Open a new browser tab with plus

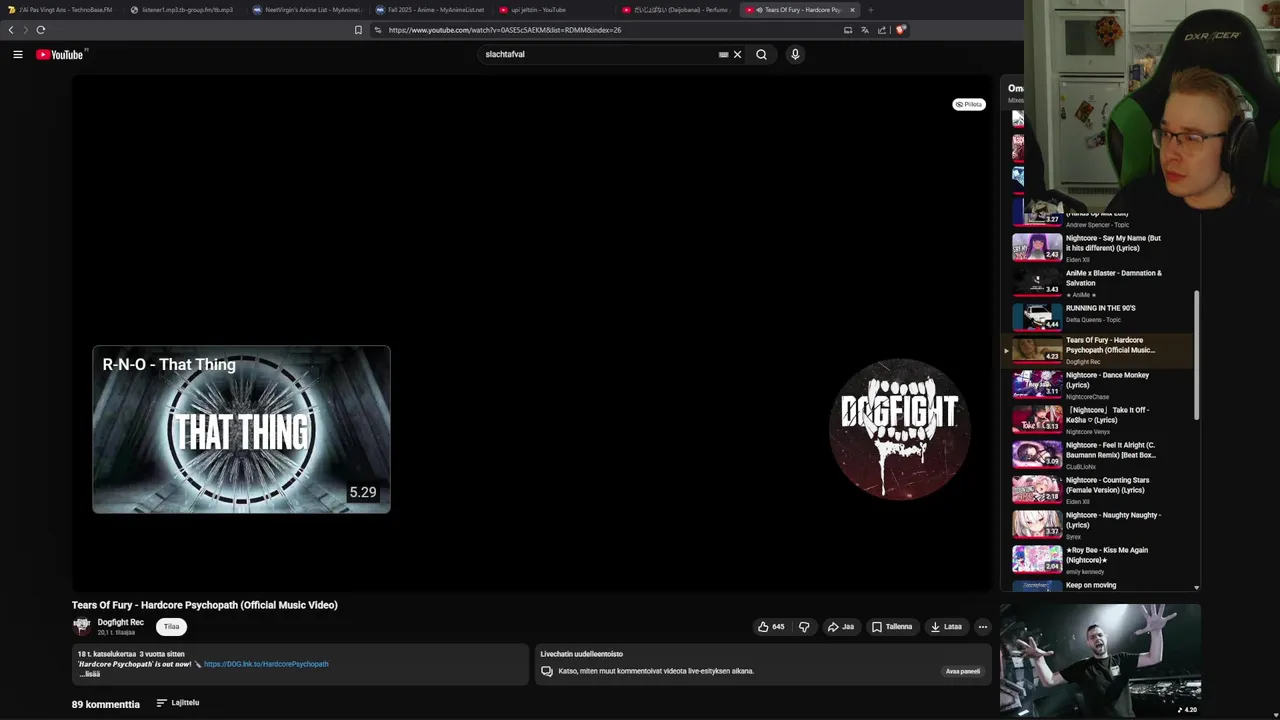coord(870,10)
